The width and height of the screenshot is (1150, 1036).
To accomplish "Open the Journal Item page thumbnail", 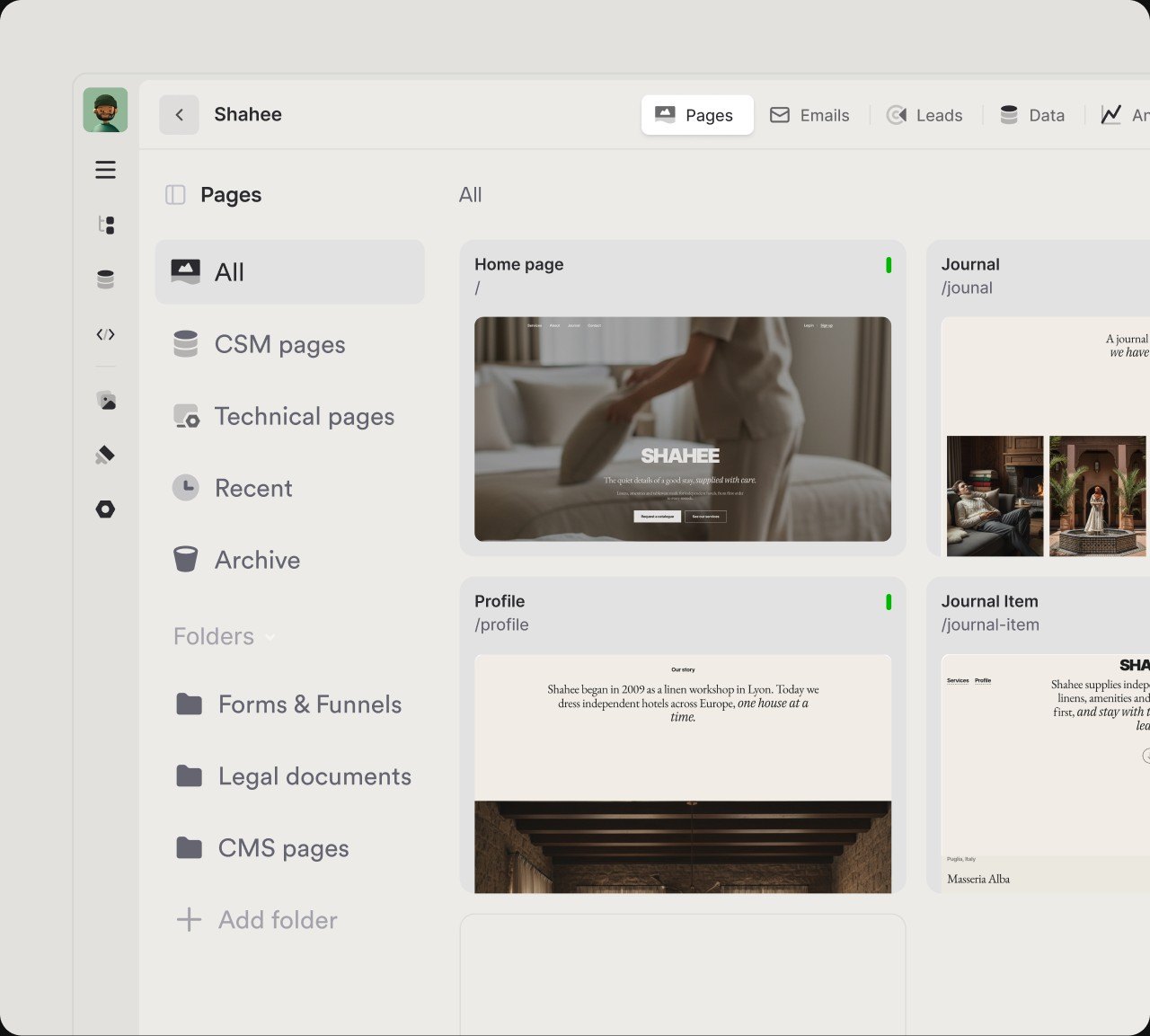I will click(1046, 774).
